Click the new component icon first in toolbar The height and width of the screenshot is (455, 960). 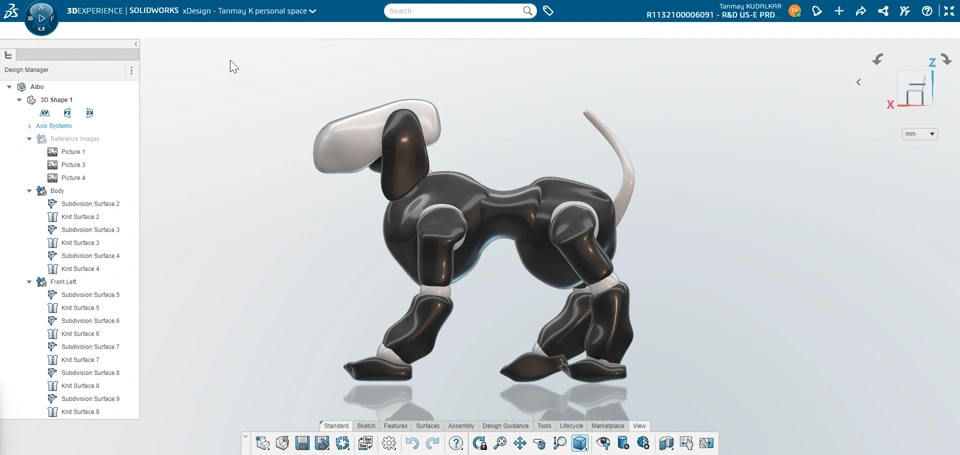tap(262, 443)
